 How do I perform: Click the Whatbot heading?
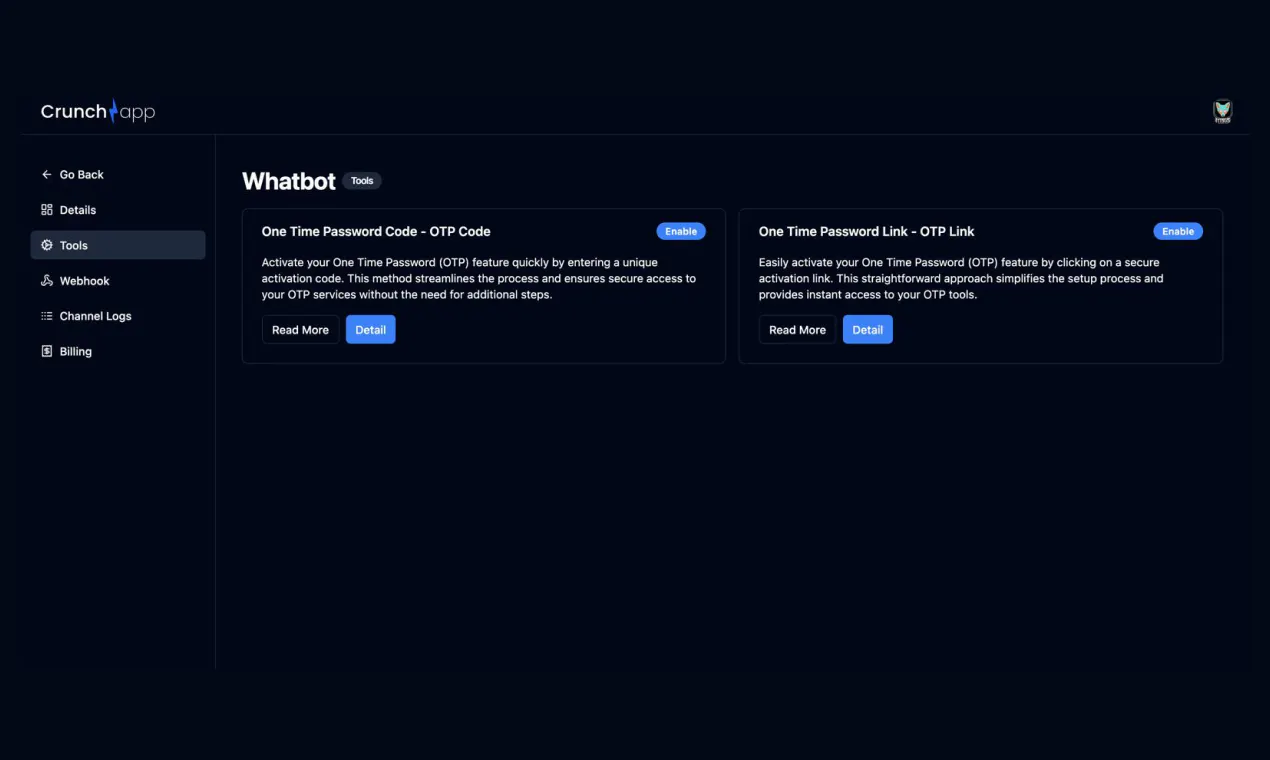[x=289, y=181]
